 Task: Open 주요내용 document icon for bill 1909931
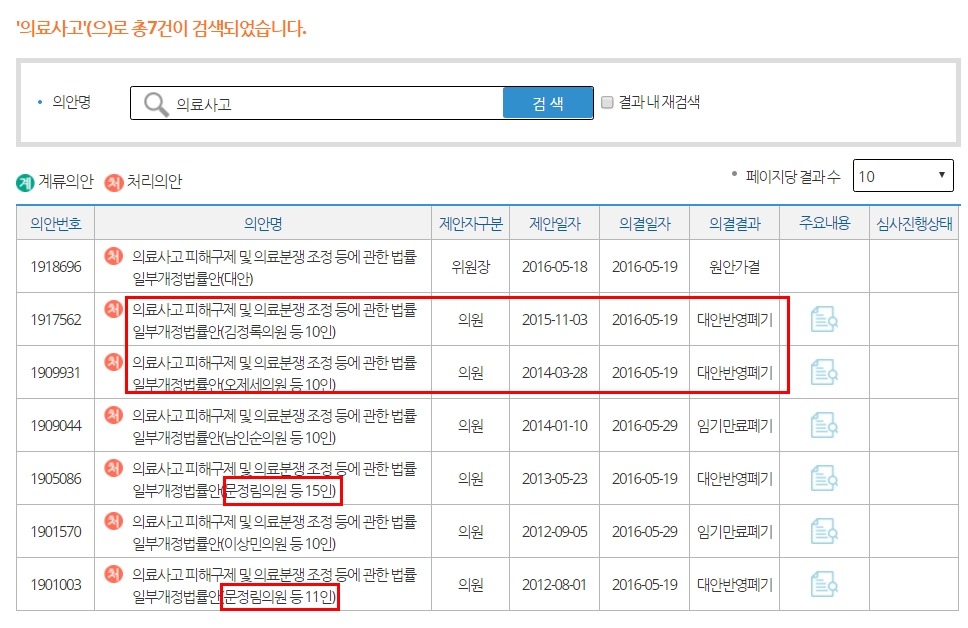click(x=822, y=372)
